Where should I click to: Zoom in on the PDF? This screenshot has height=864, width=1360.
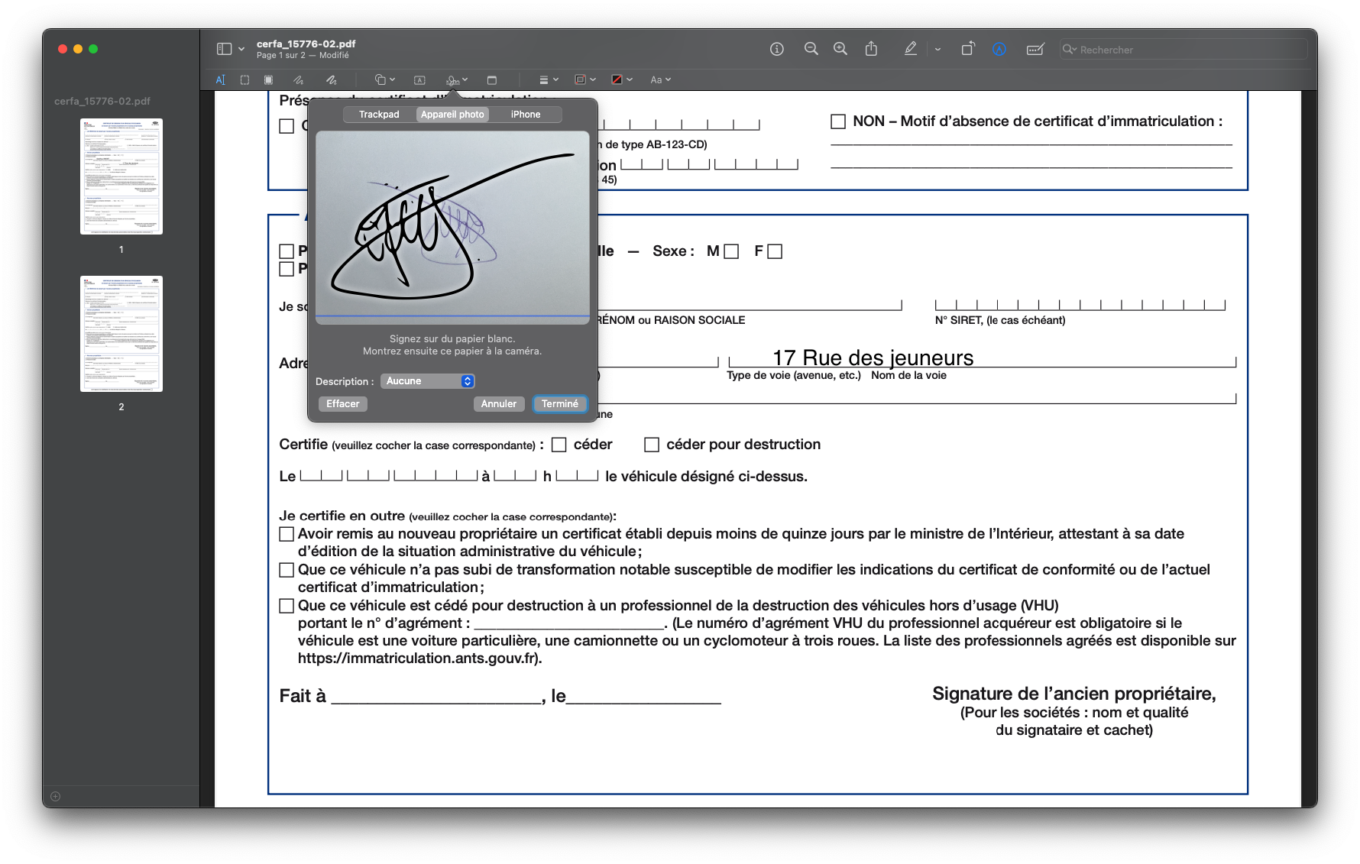tap(841, 49)
